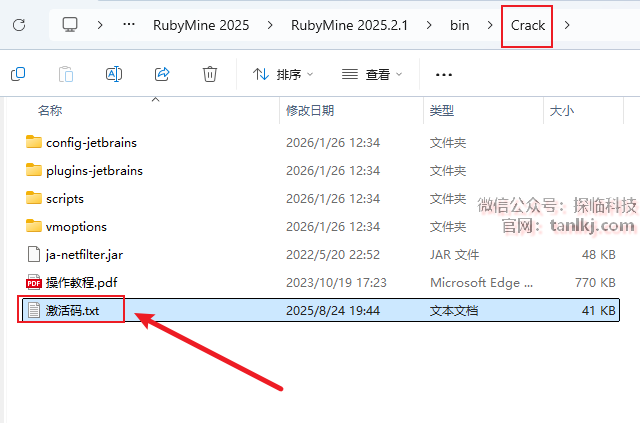Image resolution: width=640 pixels, height=423 pixels.
Task: Open the 查看 view dropdown
Action: [372, 74]
